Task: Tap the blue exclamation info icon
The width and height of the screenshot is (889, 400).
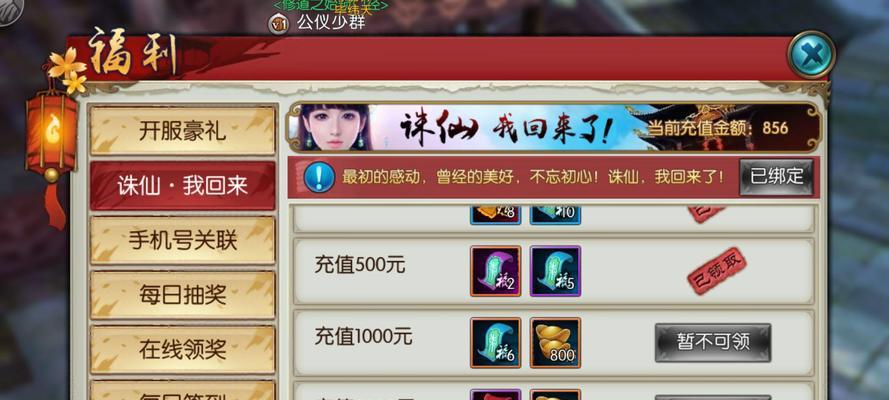Action: (x=319, y=177)
